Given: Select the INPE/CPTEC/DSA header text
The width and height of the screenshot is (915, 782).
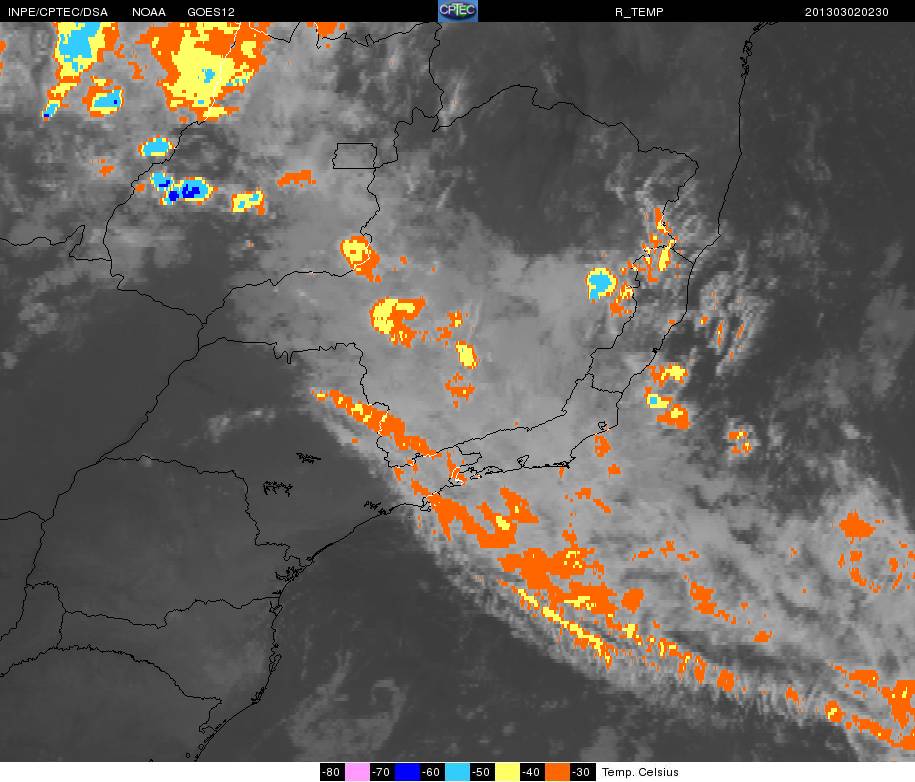Looking at the screenshot, I should pos(58,12).
